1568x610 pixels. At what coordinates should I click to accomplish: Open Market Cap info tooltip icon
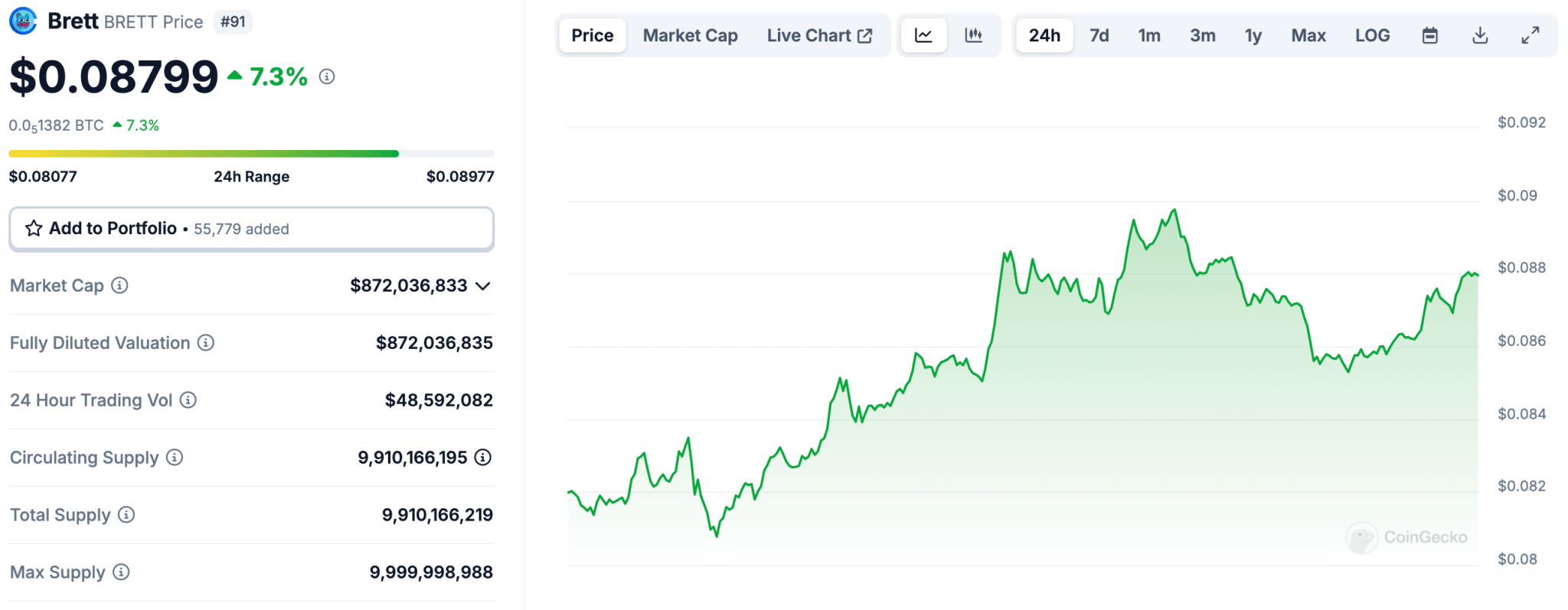pos(119,285)
